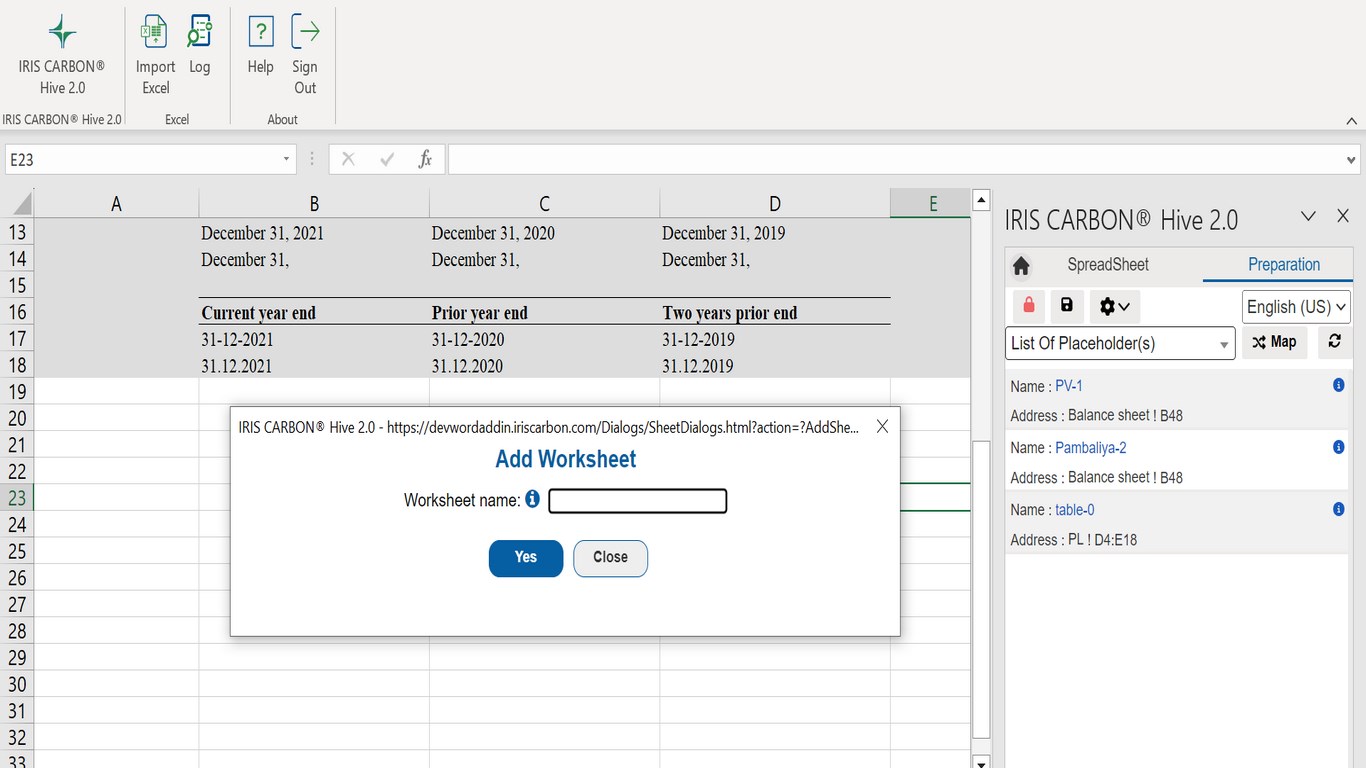Select column B header
Viewport: 1366px width, 768px height.
314,204
